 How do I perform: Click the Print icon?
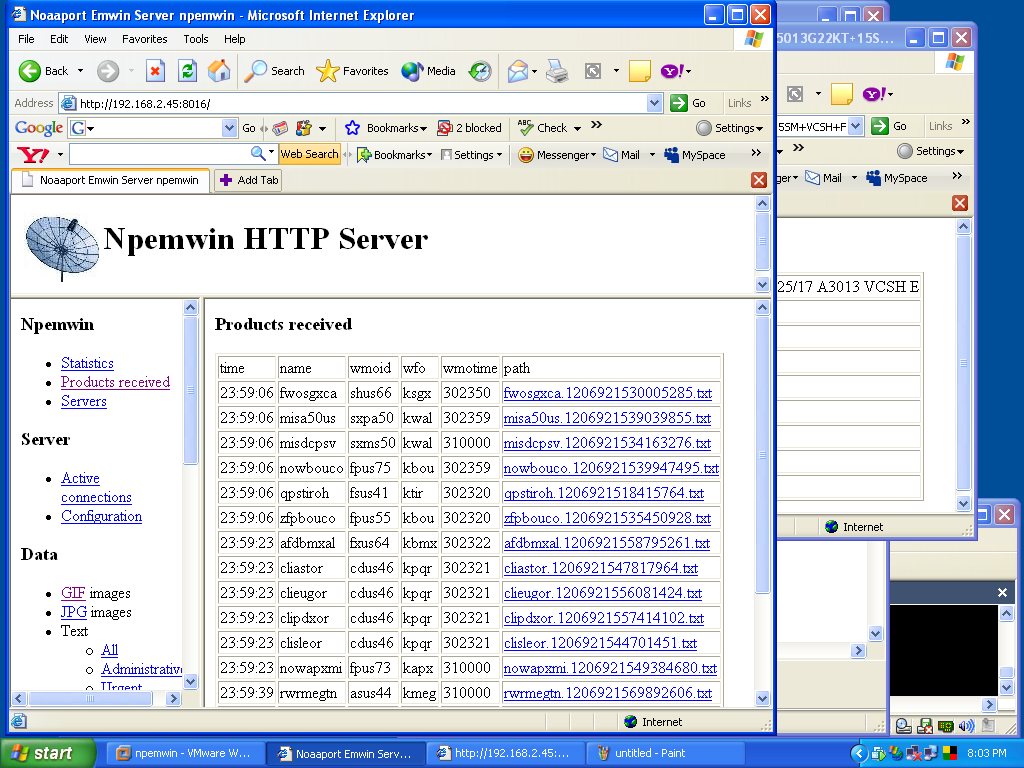tap(557, 71)
